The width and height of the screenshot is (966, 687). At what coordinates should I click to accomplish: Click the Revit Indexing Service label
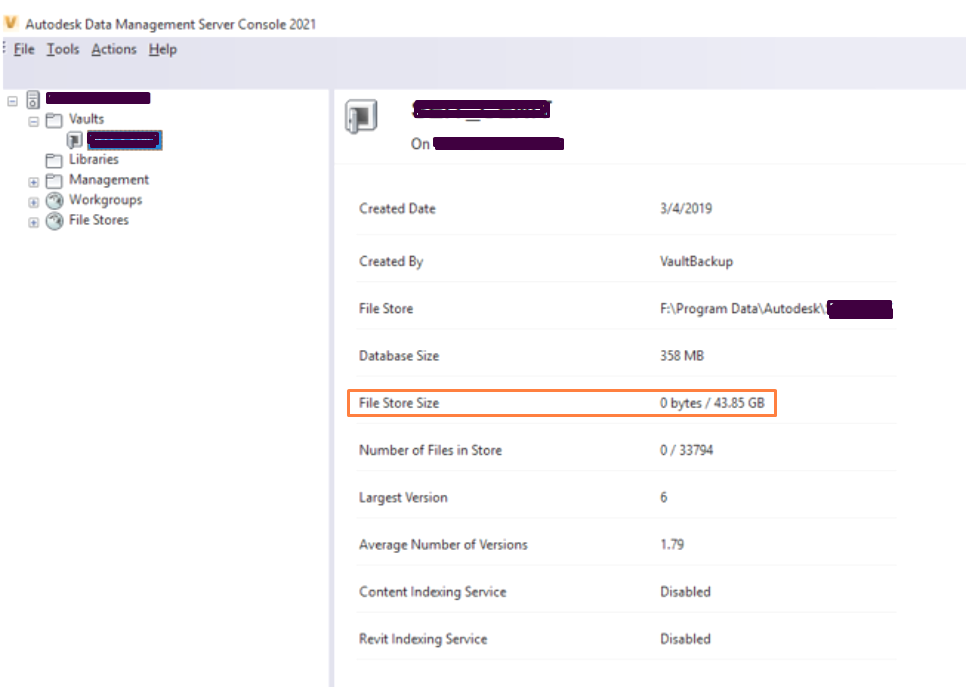(423, 639)
